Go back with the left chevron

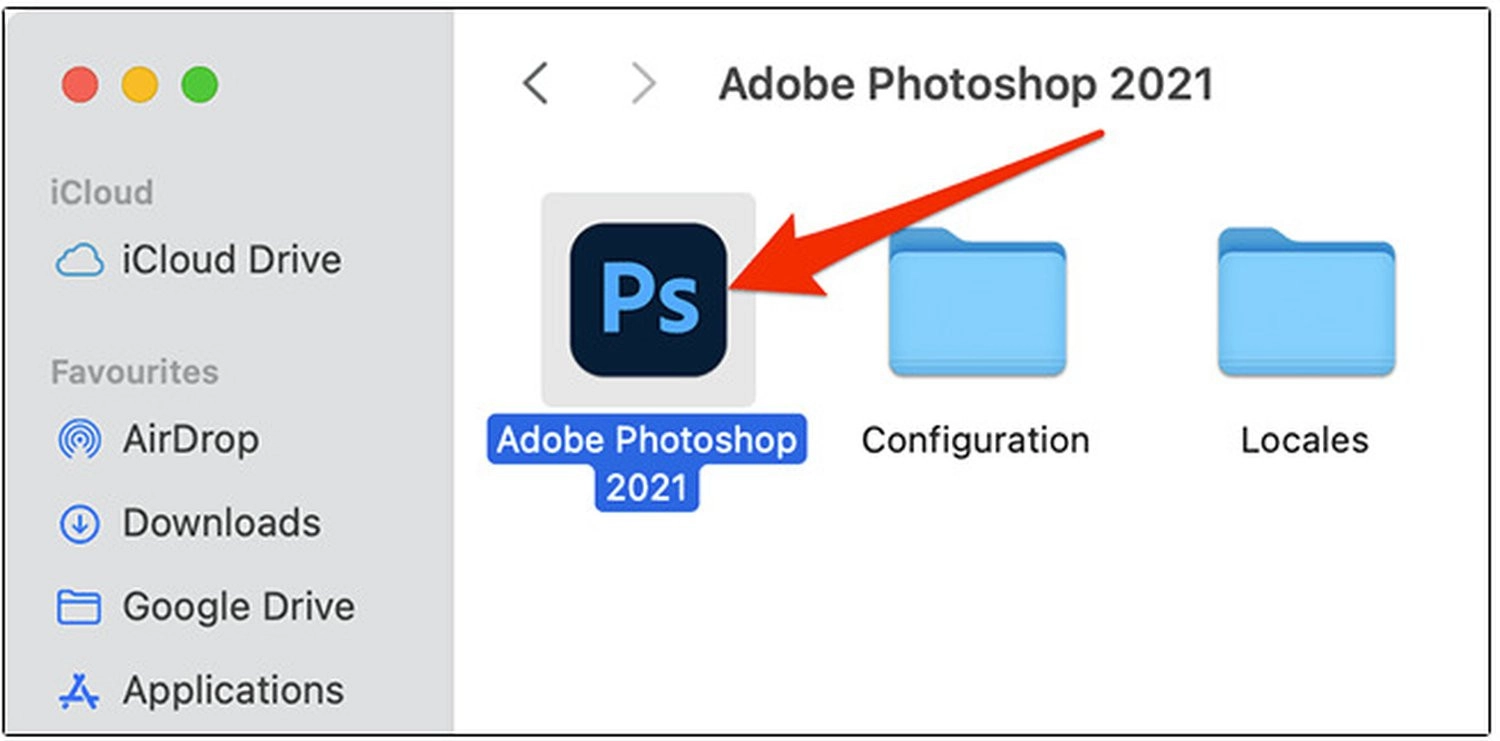536,84
